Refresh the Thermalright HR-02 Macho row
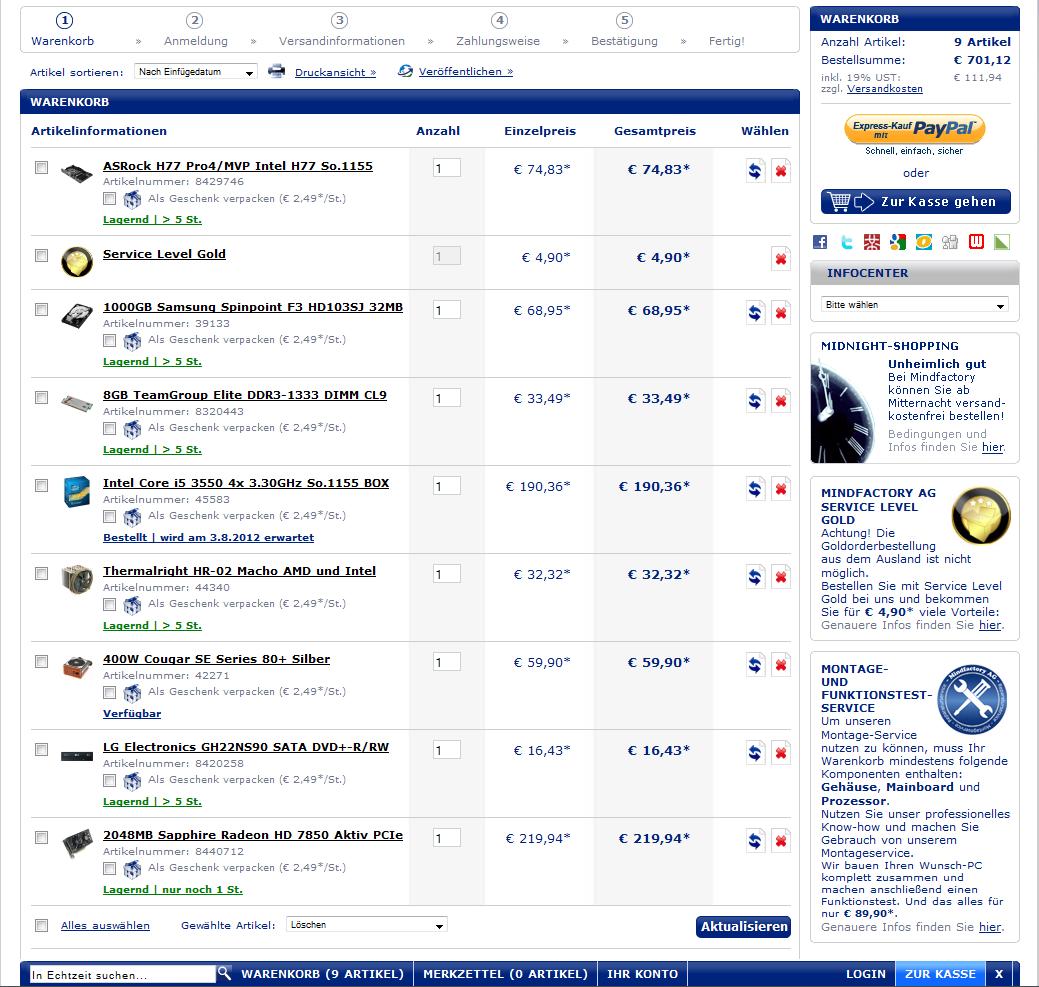 coord(755,576)
